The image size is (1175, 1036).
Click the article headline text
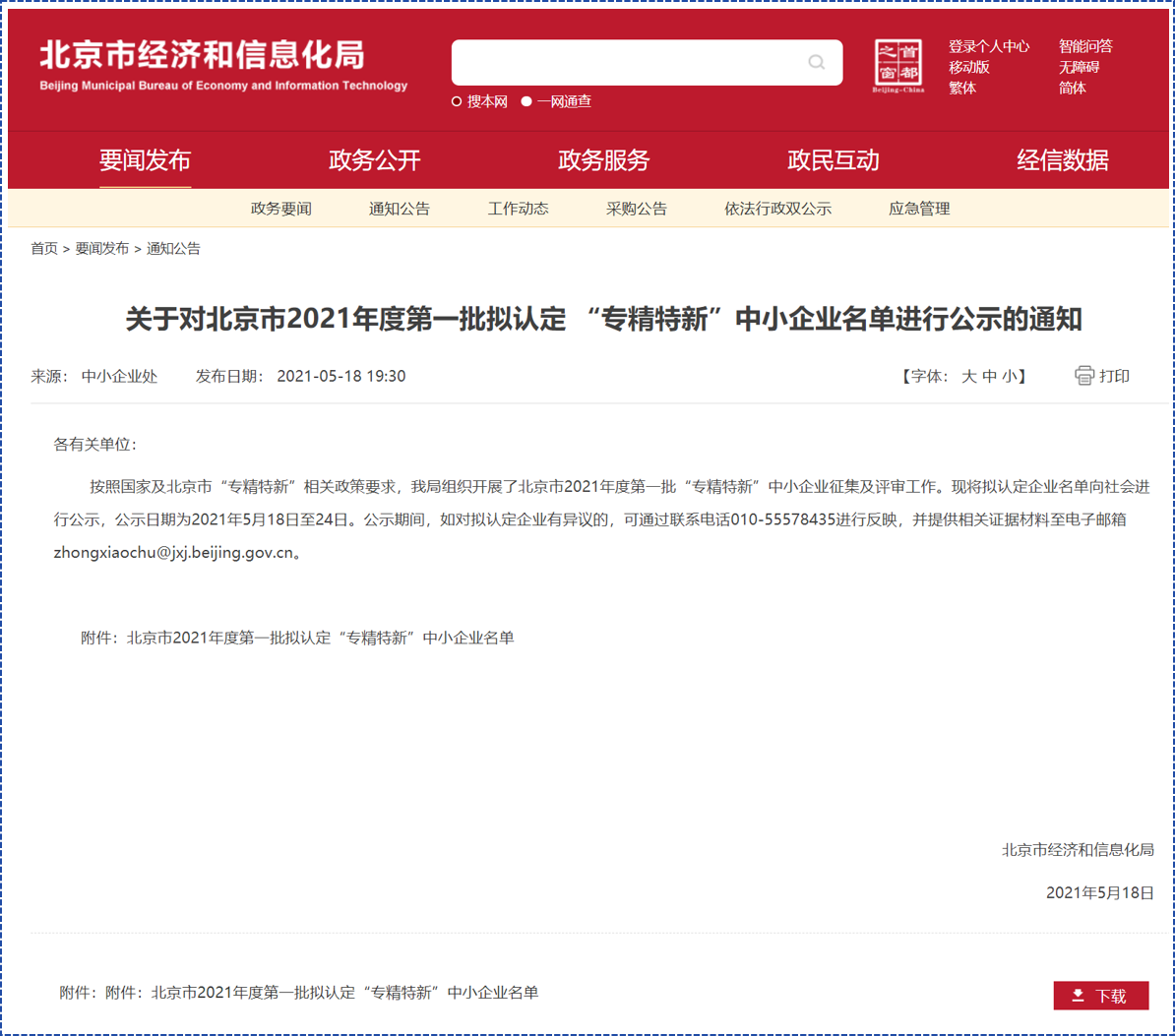coord(603,319)
